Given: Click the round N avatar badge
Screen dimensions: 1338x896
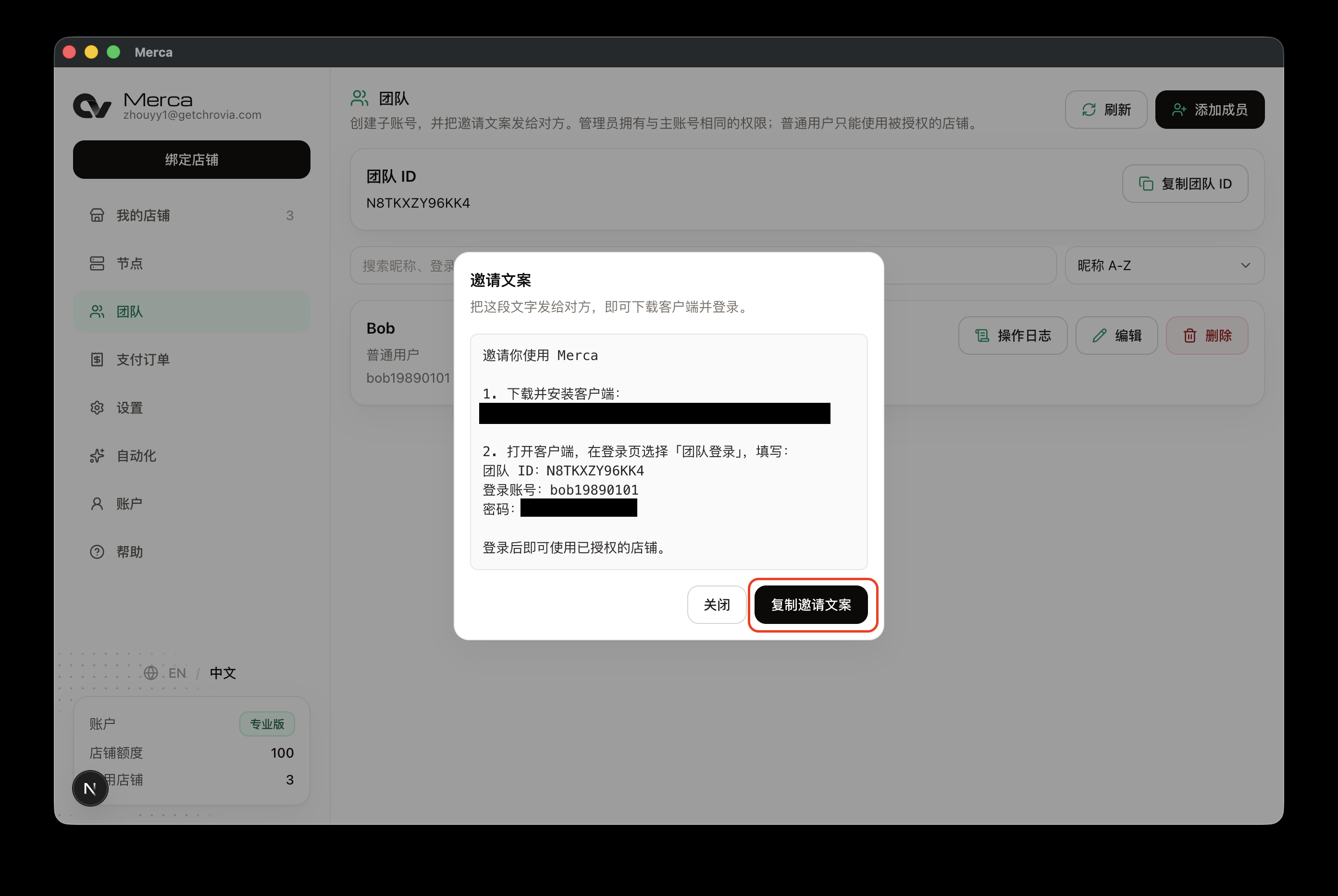Looking at the screenshot, I should pos(90,788).
